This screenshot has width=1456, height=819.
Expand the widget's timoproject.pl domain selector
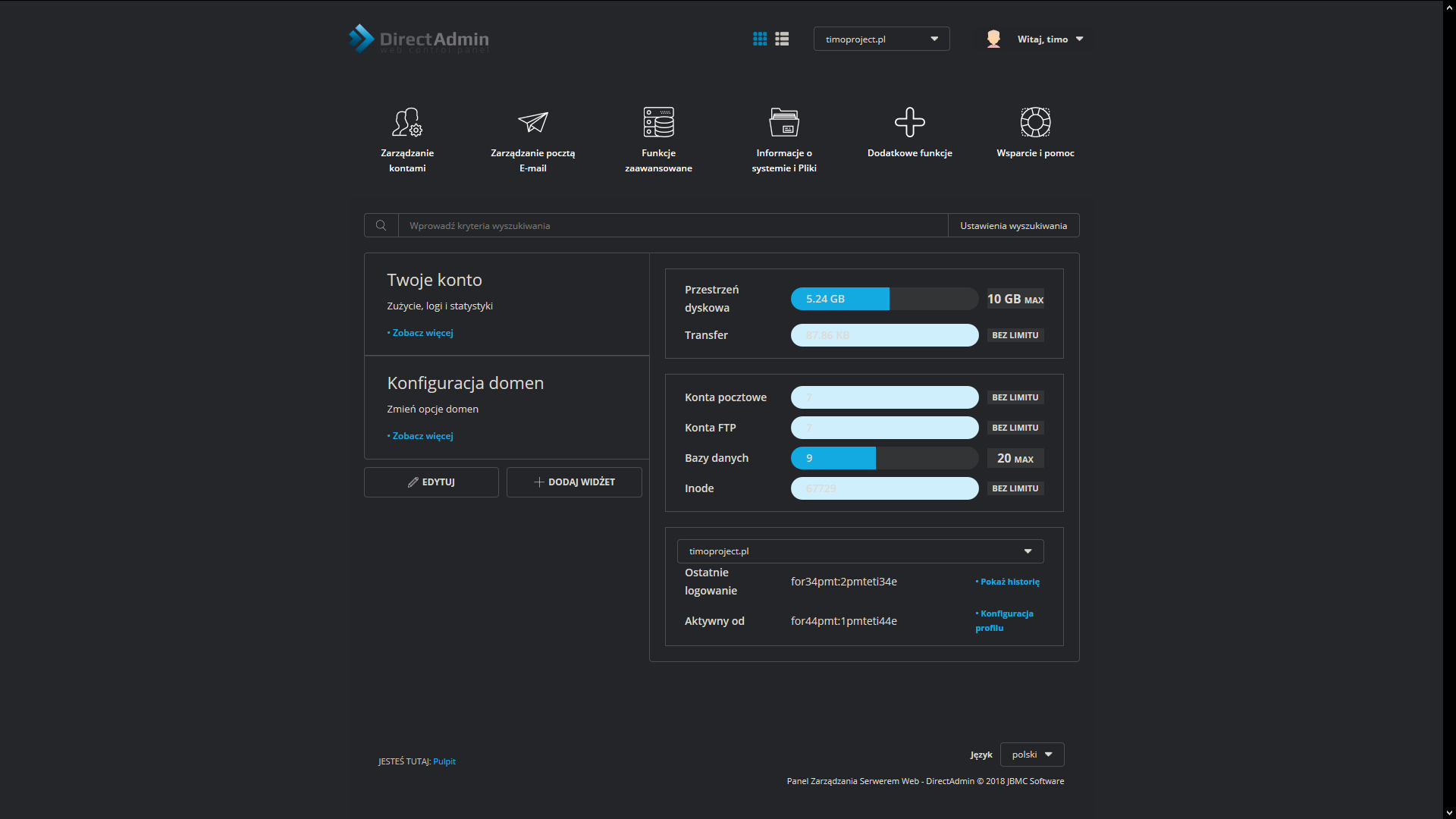point(860,551)
